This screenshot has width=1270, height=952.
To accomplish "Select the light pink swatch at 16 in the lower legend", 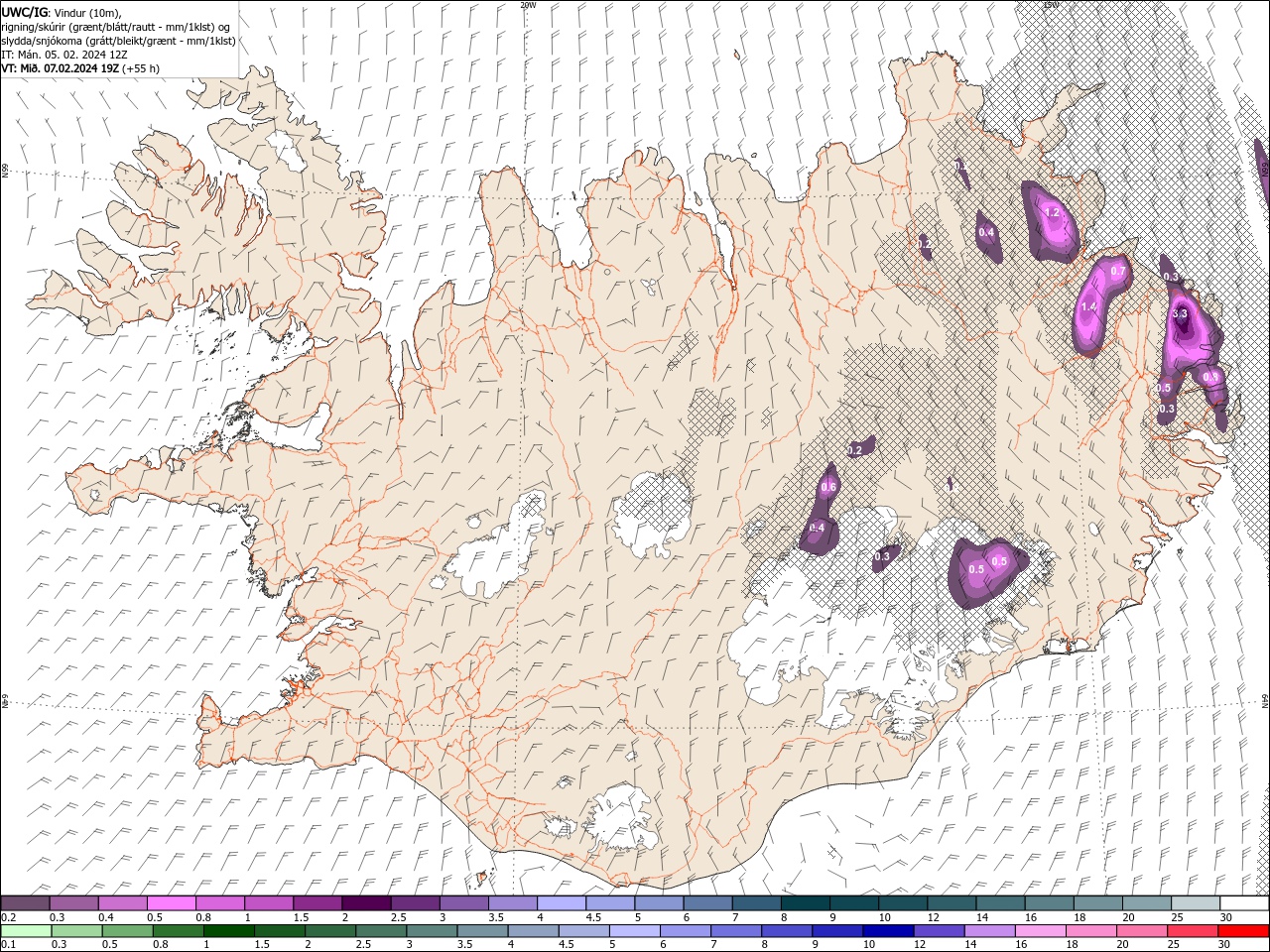I will [x=1041, y=931].
